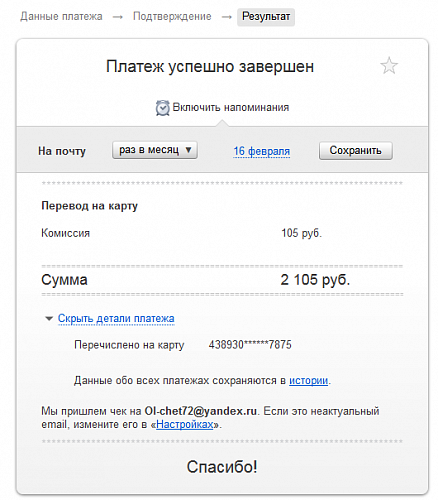Image resolution: width=438 pixels, height=500 pixels.
Task: Open the Настройках settings link
Action: coord(185,424)
